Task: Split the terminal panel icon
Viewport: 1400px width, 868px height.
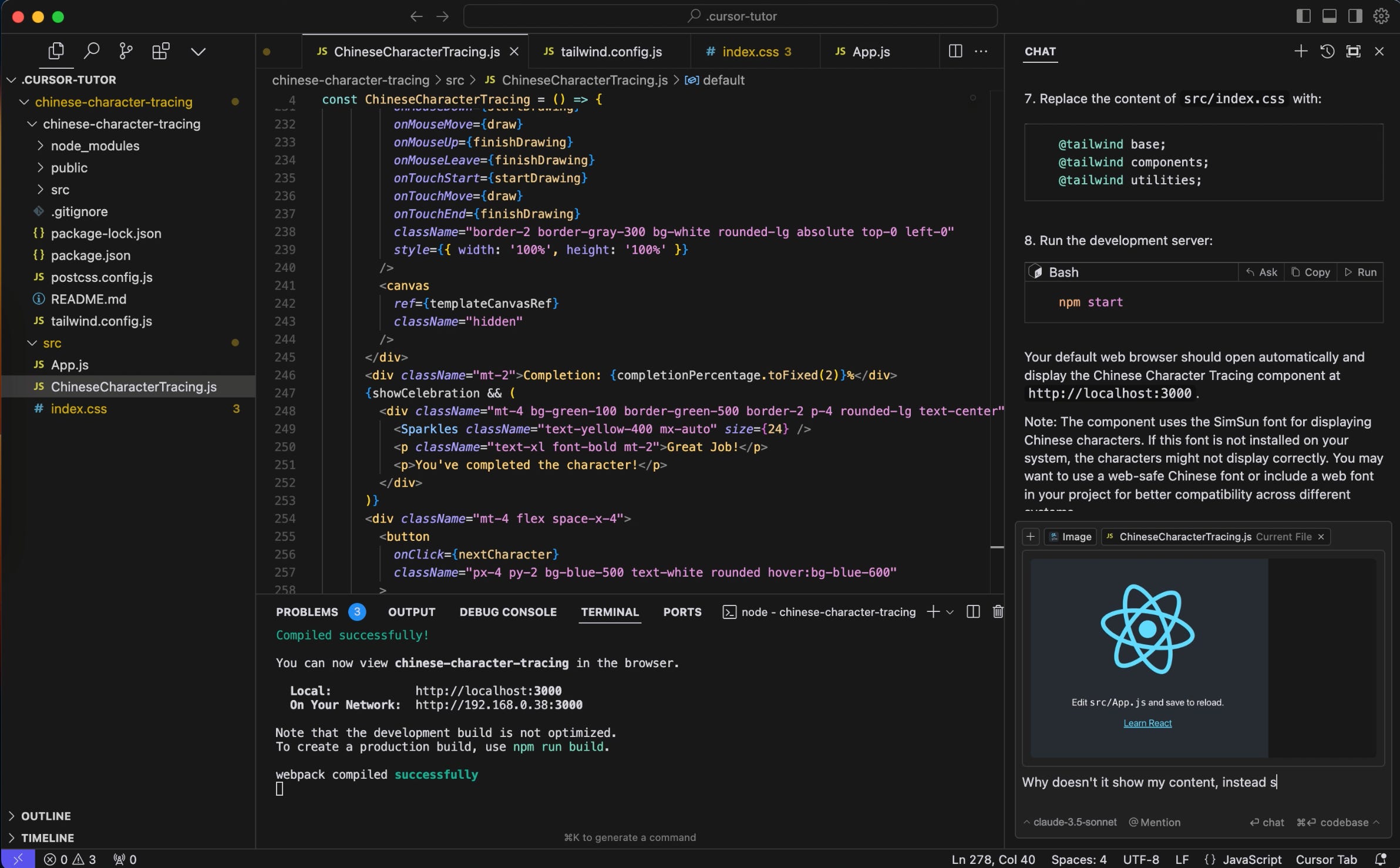Action: coord(973,612)
